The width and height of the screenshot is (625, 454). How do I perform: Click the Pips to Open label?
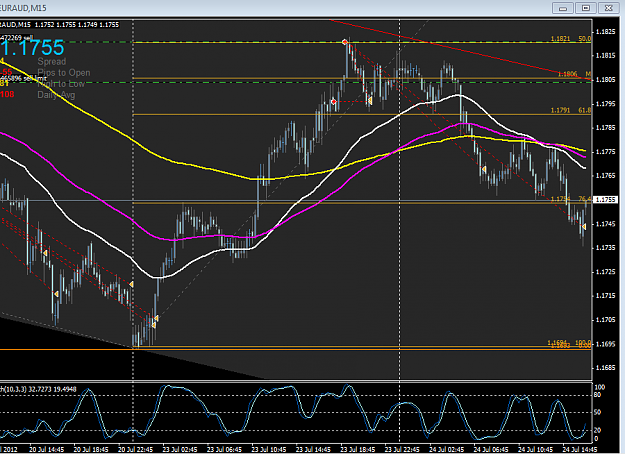(x=64, y=73)
